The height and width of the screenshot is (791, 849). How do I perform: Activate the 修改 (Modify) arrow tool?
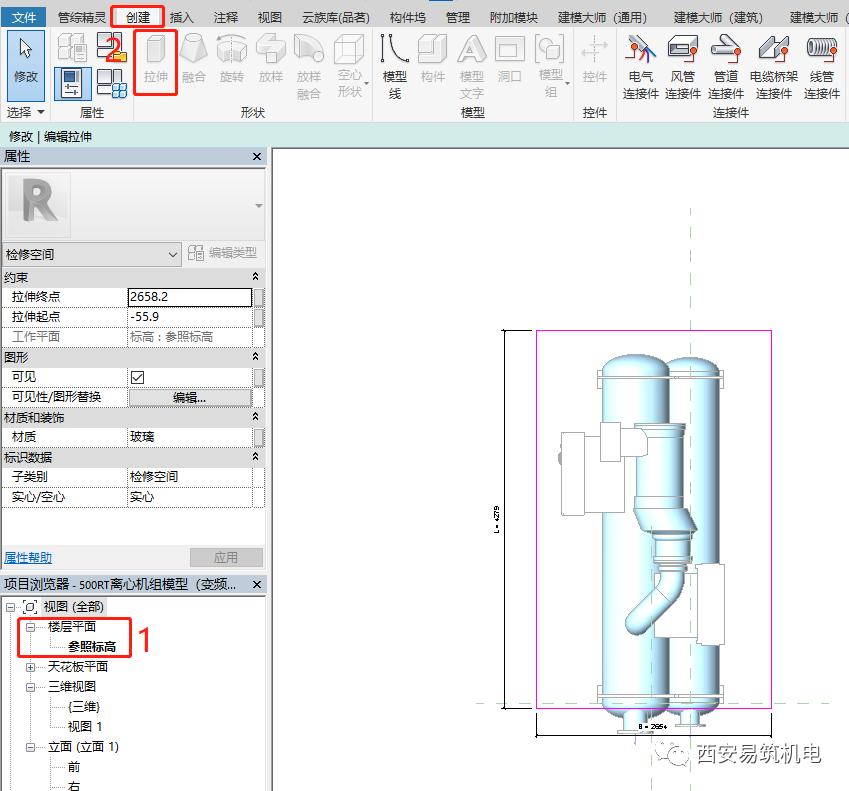coord(26,58)
